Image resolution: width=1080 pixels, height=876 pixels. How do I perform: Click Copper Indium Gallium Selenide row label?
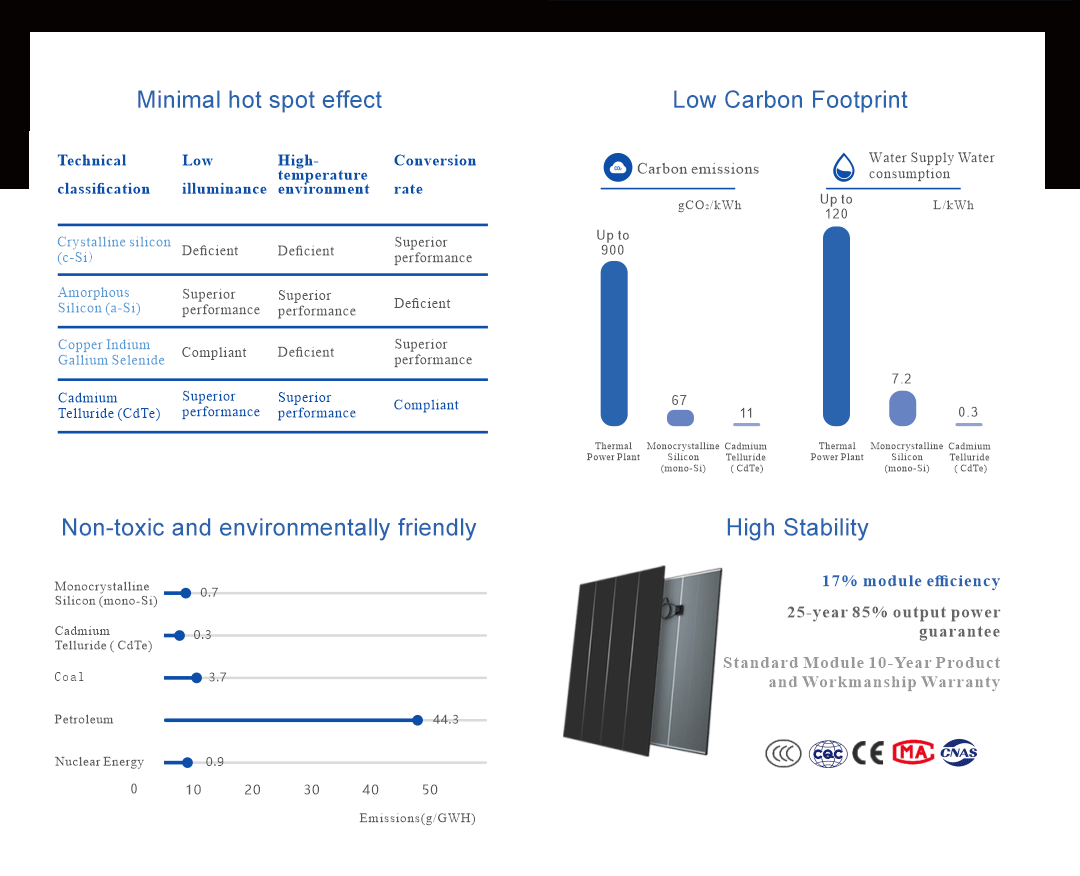click(x=111, y=353)
